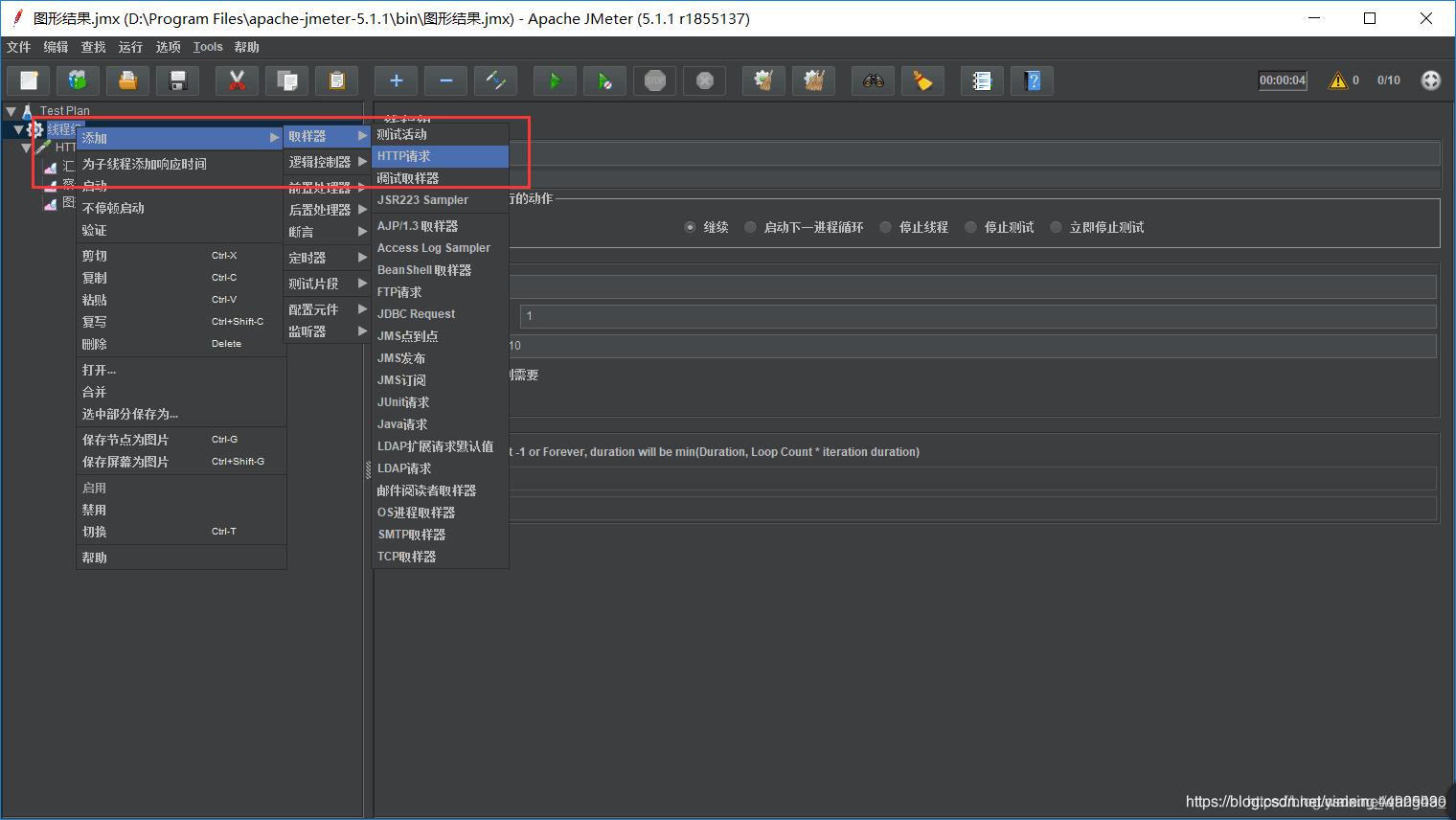Click 帮助 at context menu bottom

pos(181,558)
